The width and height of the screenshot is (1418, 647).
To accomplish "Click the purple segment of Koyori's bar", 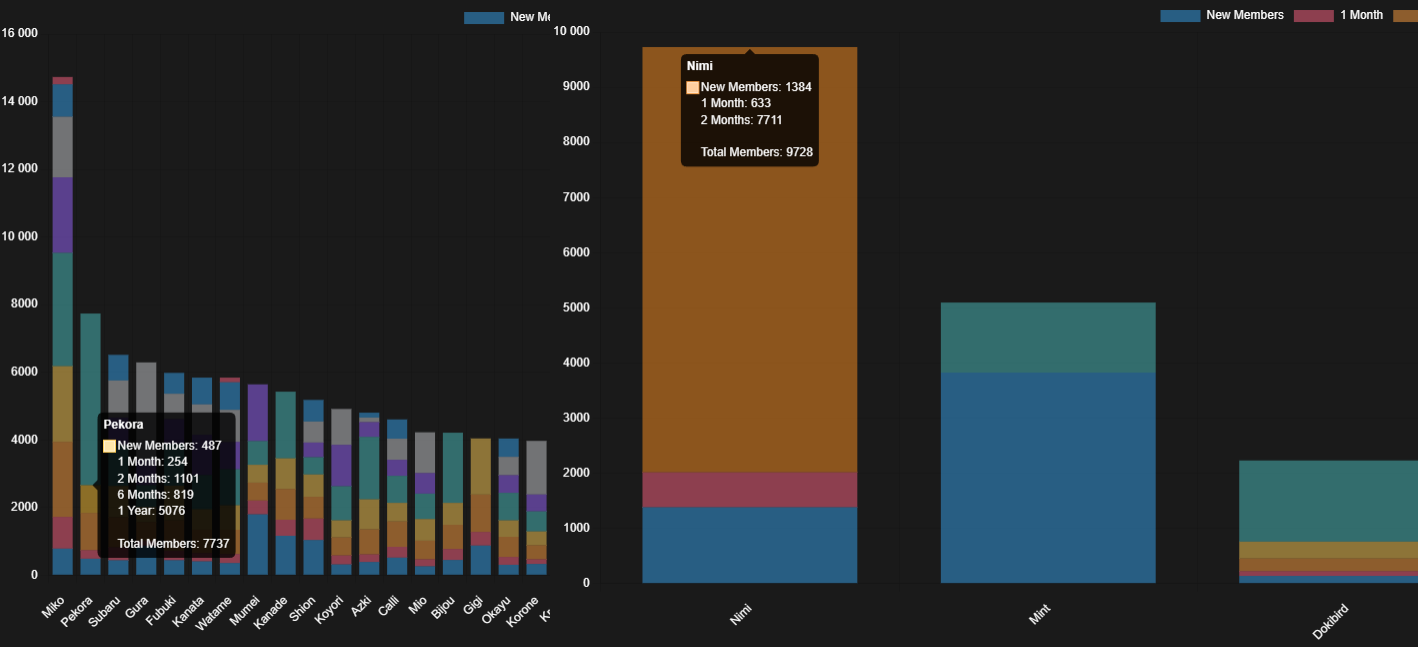I will [342, 465].
